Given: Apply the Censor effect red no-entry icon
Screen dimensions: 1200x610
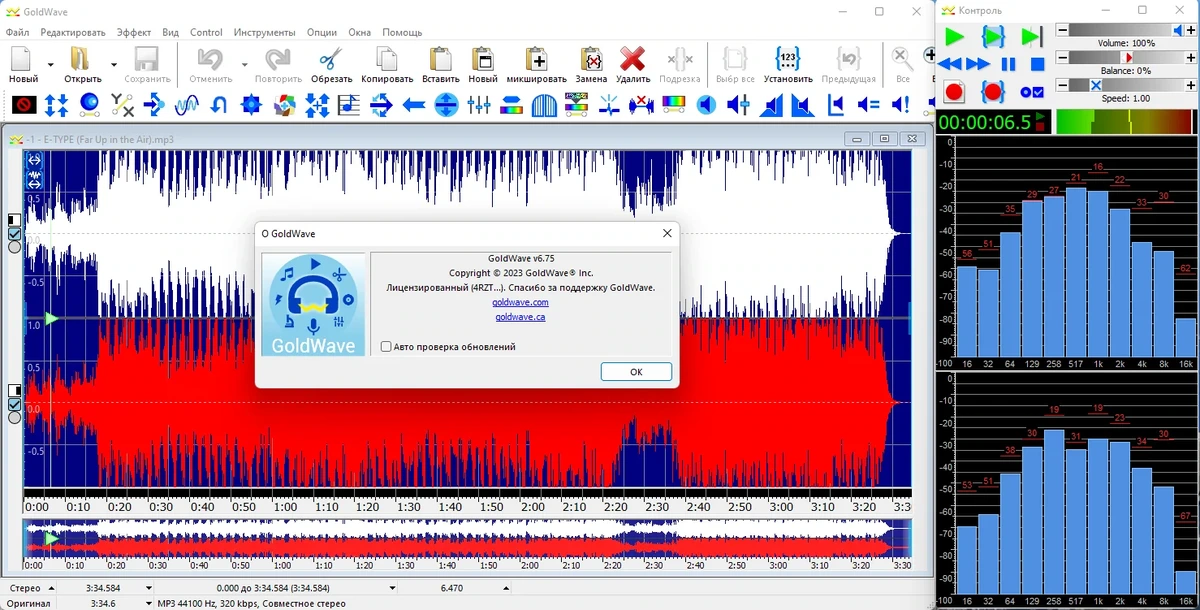Looking at the screenshot, I should coord(25,103).
